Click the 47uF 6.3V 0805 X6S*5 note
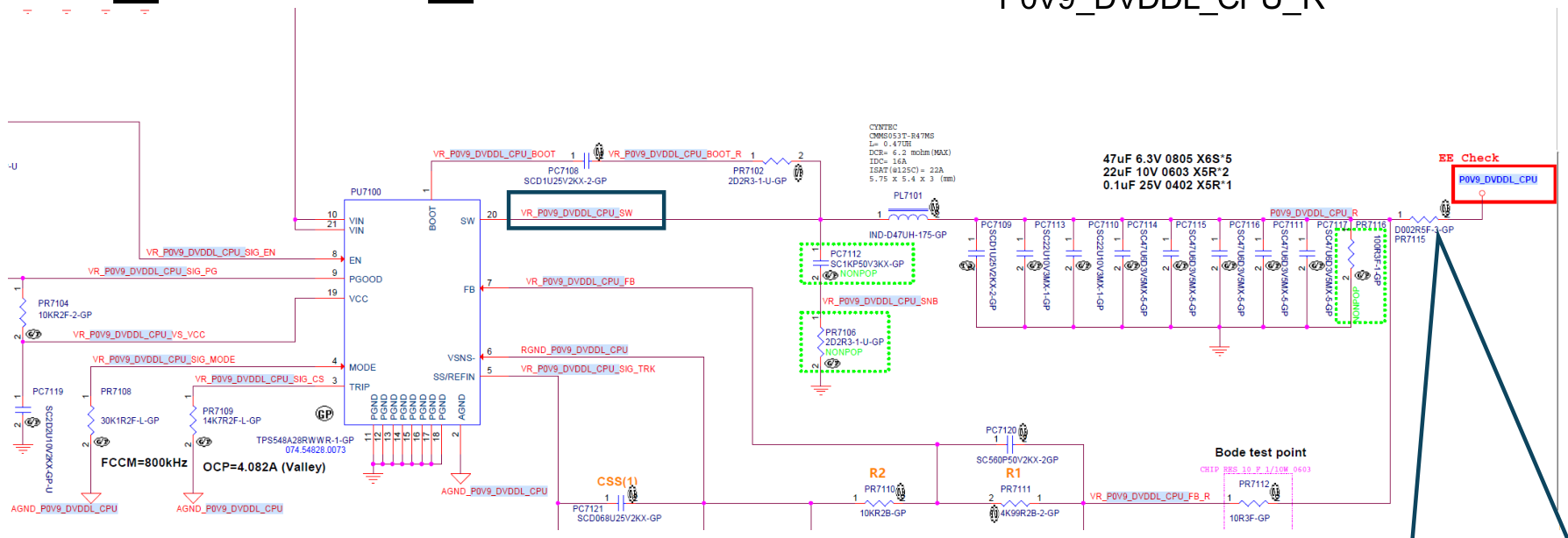1568x538 pixels. (1167, 159)
